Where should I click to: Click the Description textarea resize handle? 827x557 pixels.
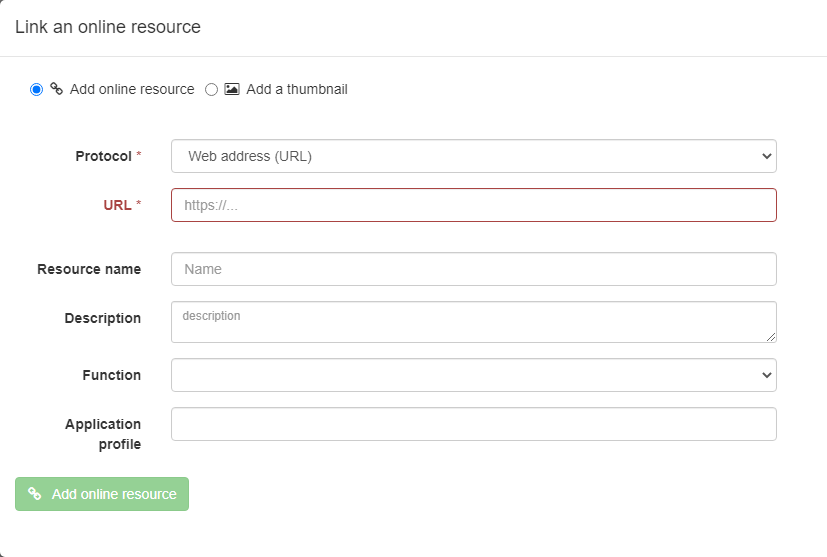pos(771,337)
